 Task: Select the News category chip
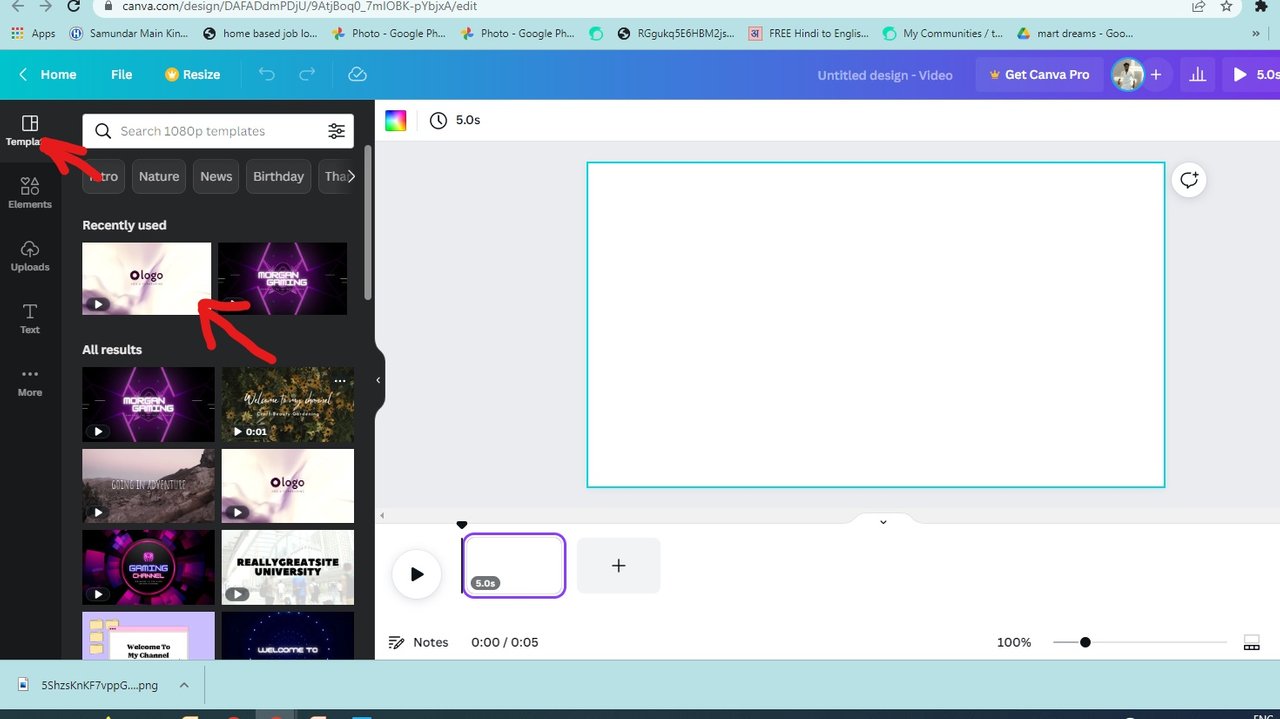point(216,177)
